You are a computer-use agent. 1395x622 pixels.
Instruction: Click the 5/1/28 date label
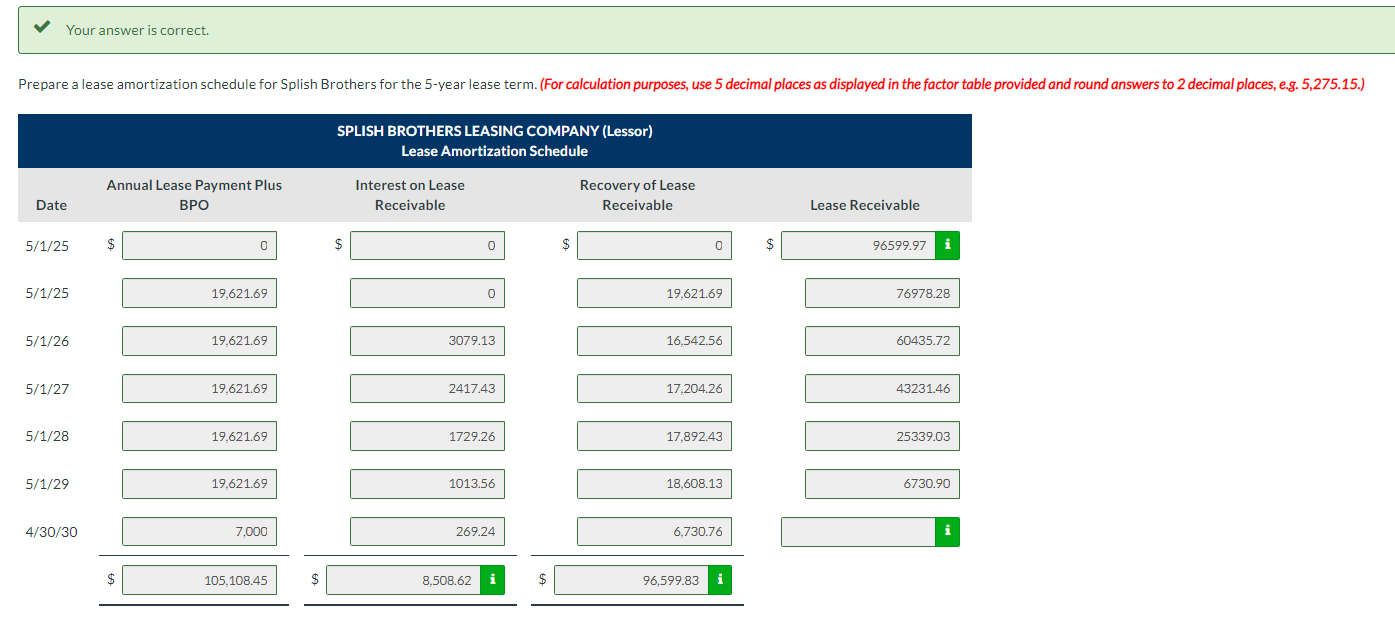click(47, 436)
